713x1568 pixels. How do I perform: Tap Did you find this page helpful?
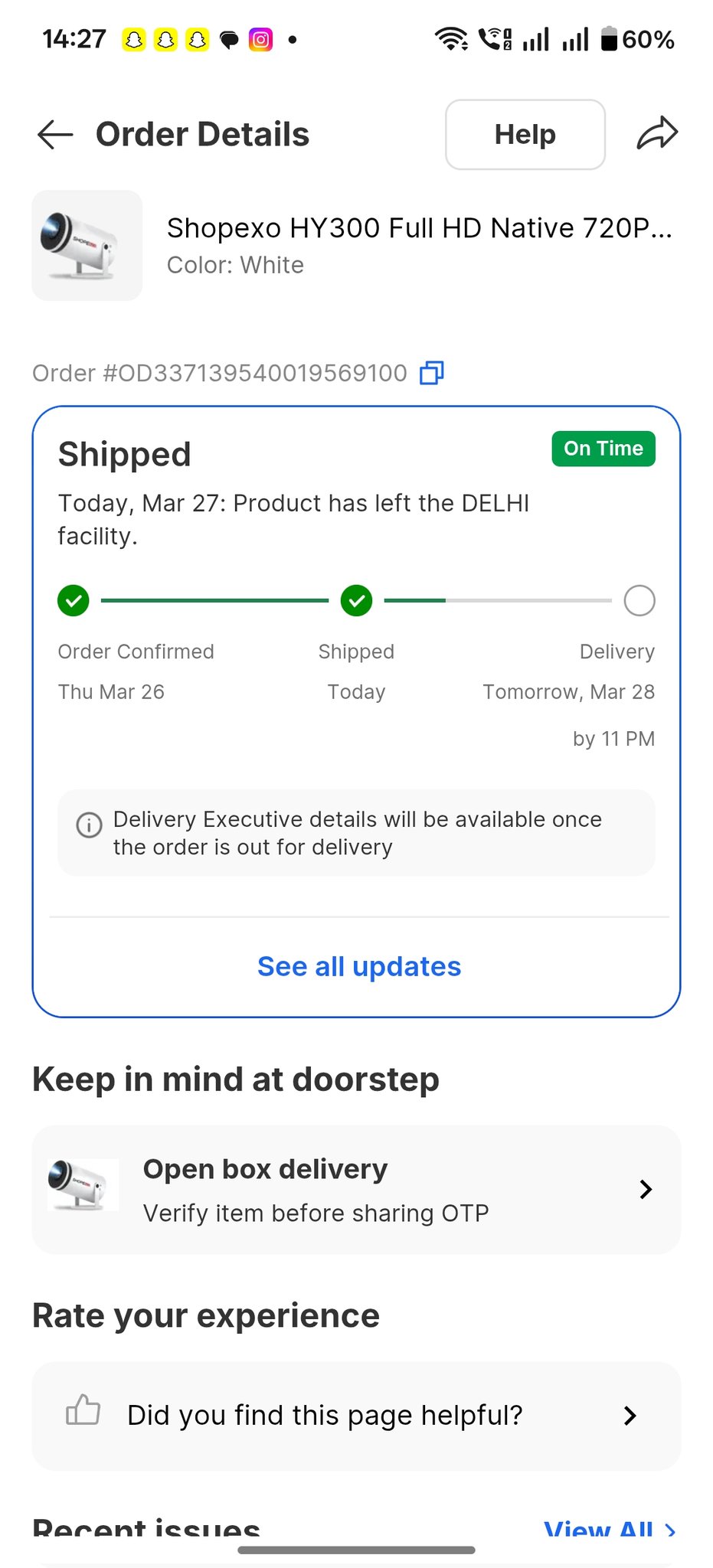(x=325, y=1416)
